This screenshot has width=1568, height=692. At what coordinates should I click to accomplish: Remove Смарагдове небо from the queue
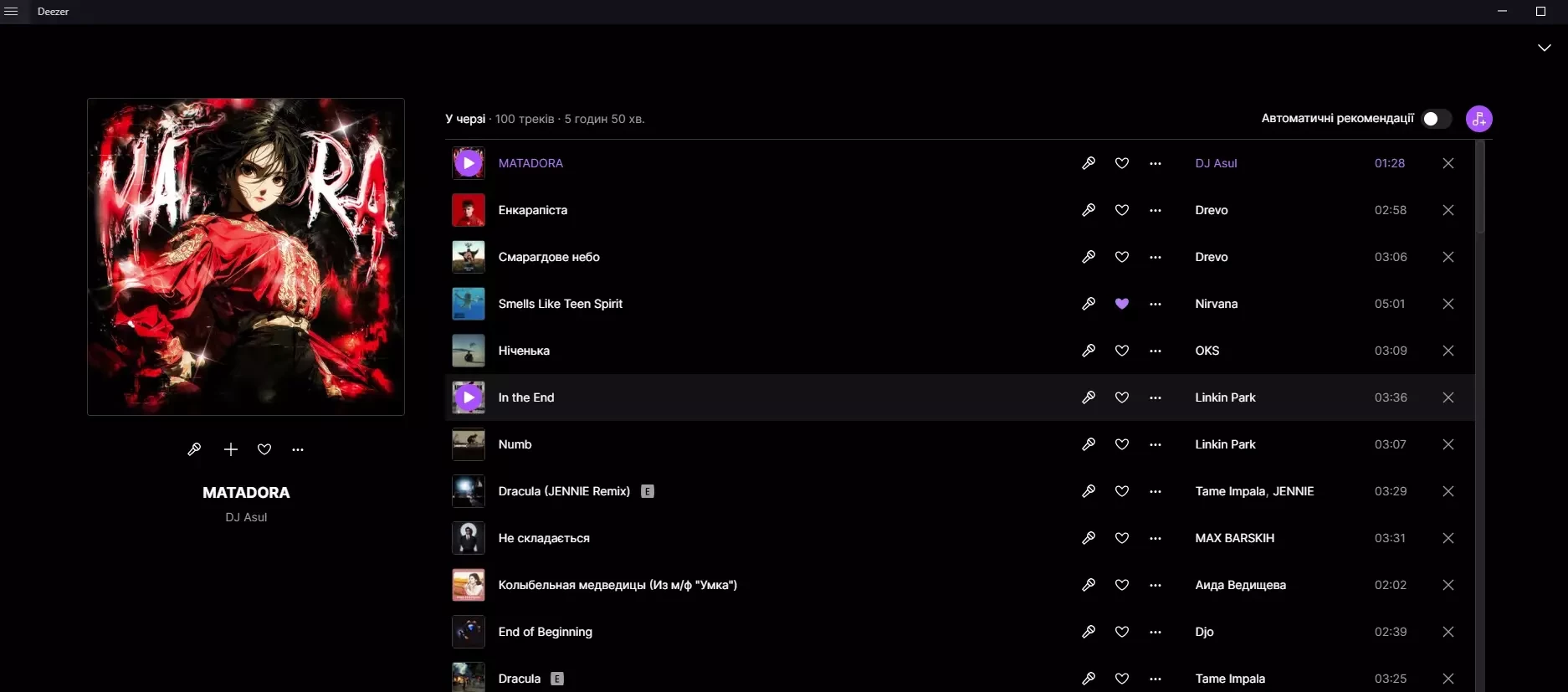1448,257
